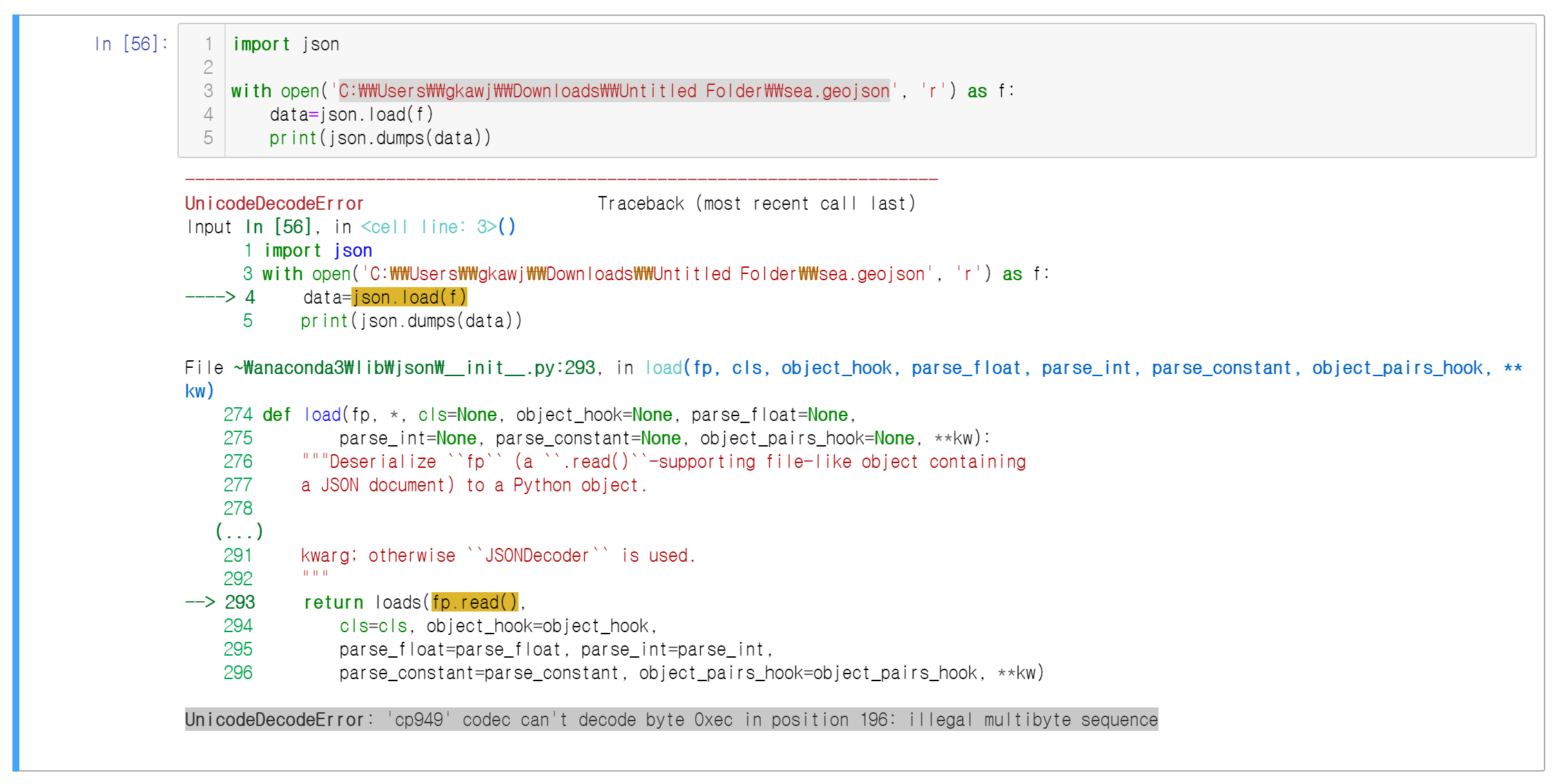Click the blue cell selection bar
This screenshot has height=784, width=1559.
coord(16,392)
